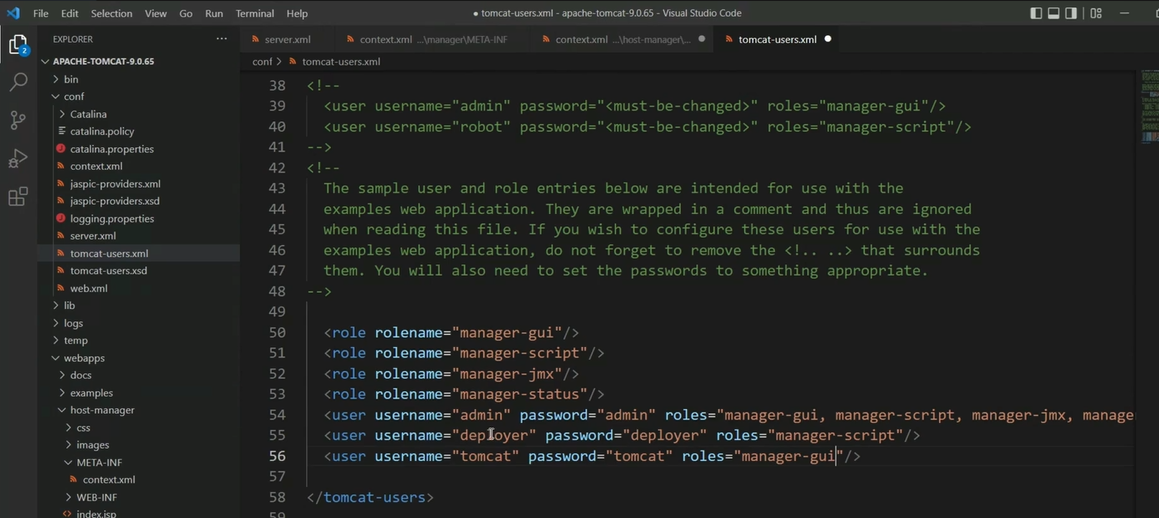Open web.xml in Explorer
The image size is (1159, 518).
[89, 288]
